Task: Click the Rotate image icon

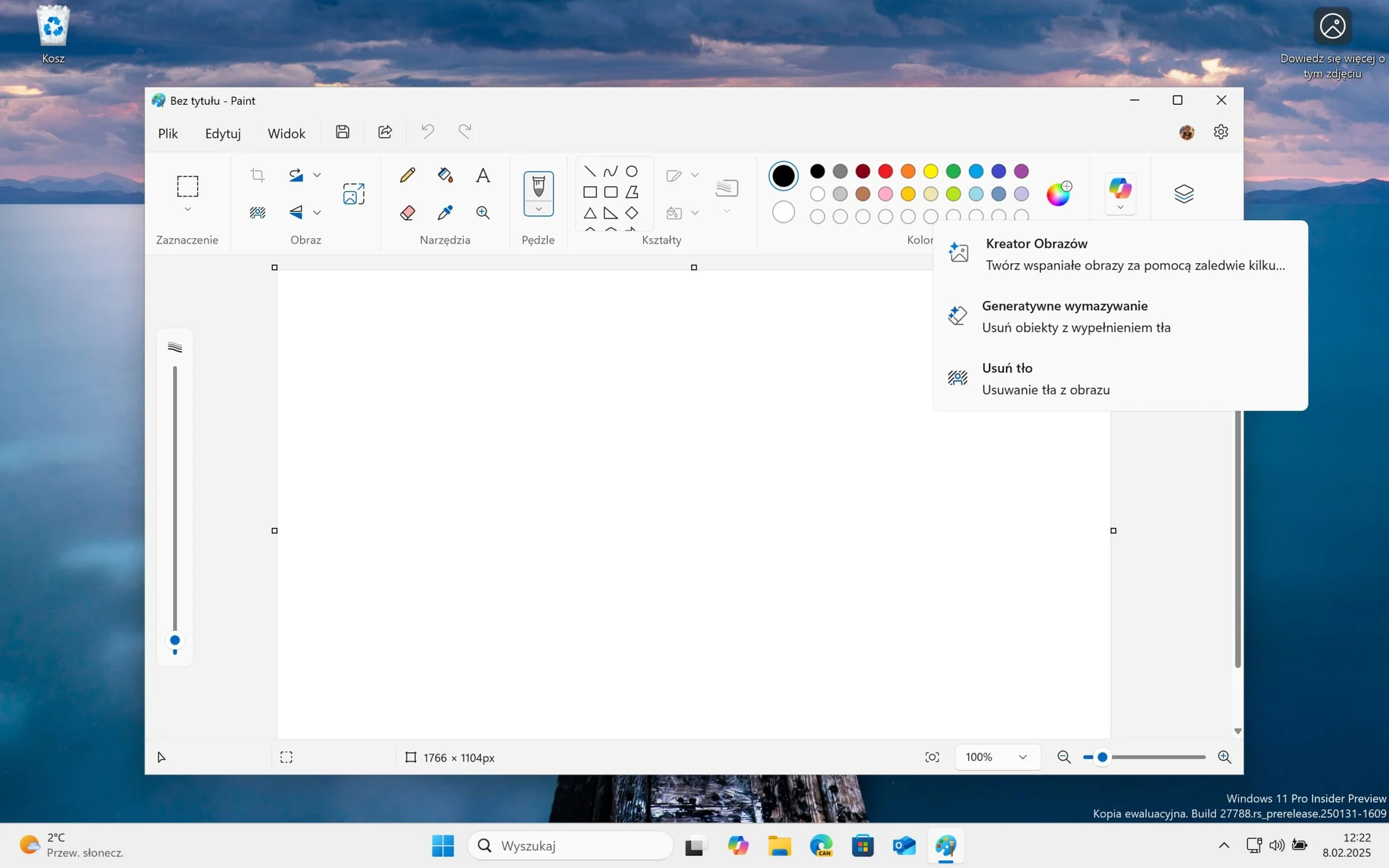Action: (x=297, y=175)
